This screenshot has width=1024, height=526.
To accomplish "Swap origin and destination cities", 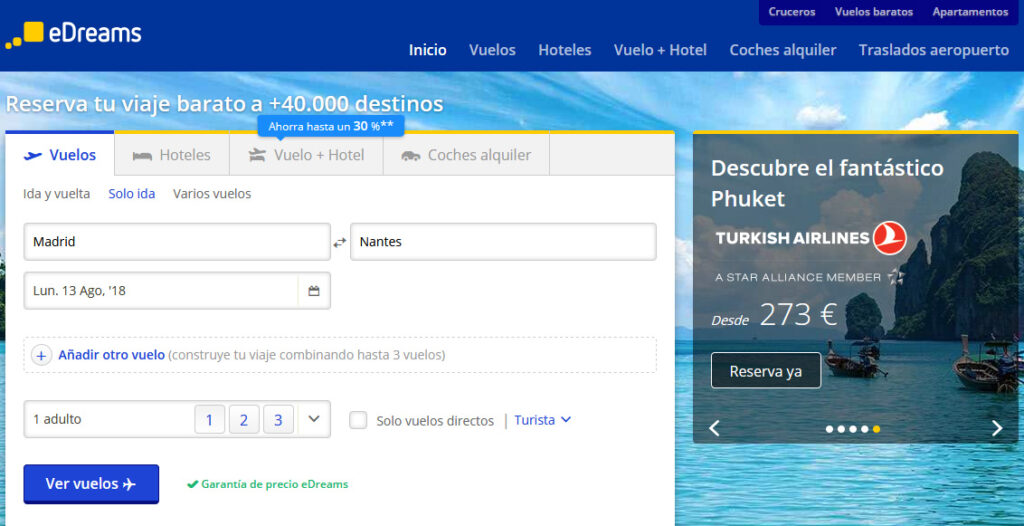I will tap(340, 242).
